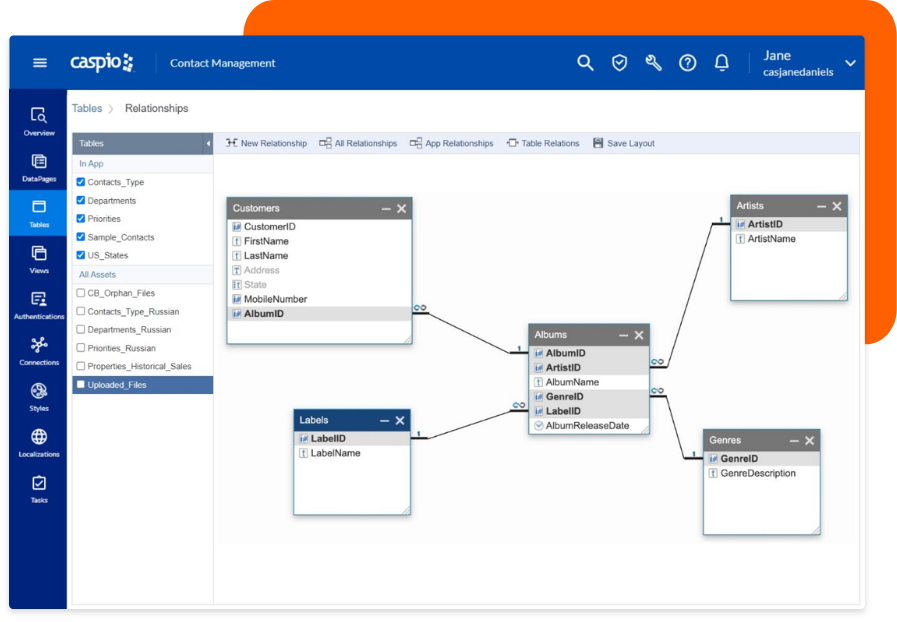Check Uploaded_Files checkbox
Image resolution: width=897 pixels, height=622 pixels.
[81, 385]
